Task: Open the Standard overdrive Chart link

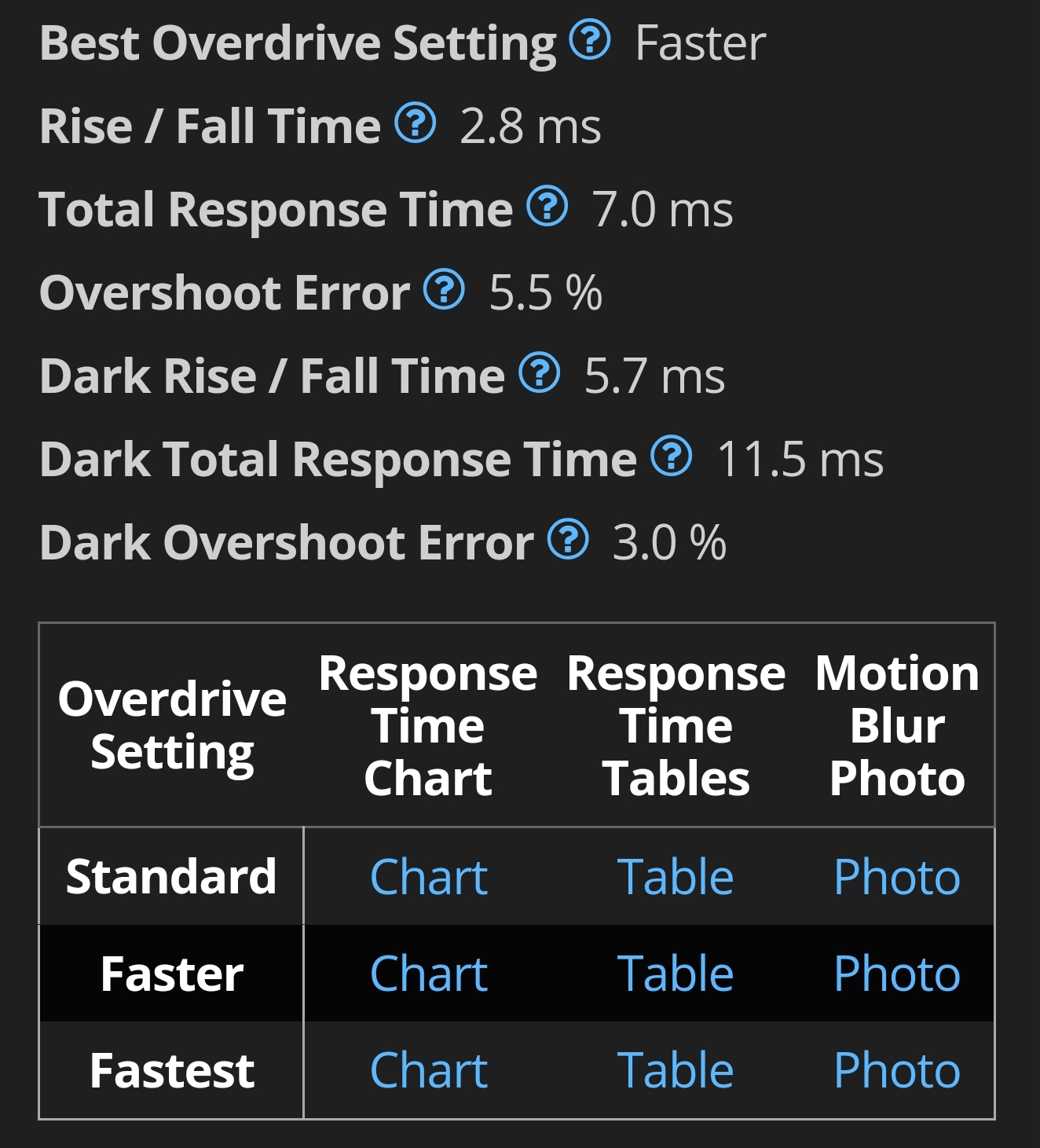Action: [x=428, y=877]
